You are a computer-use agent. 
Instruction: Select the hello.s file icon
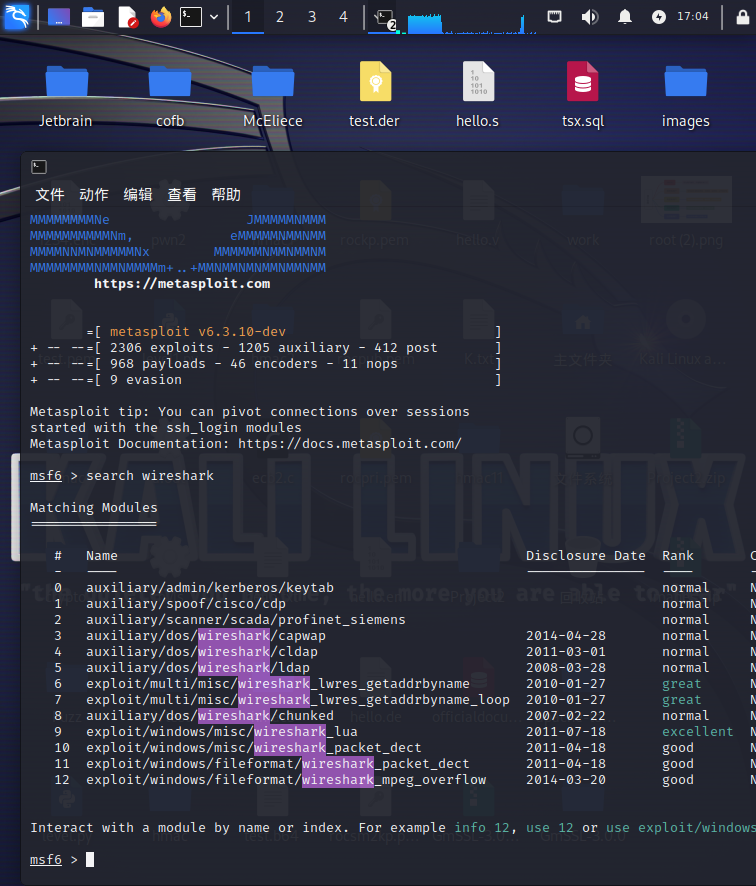point(478,96)
